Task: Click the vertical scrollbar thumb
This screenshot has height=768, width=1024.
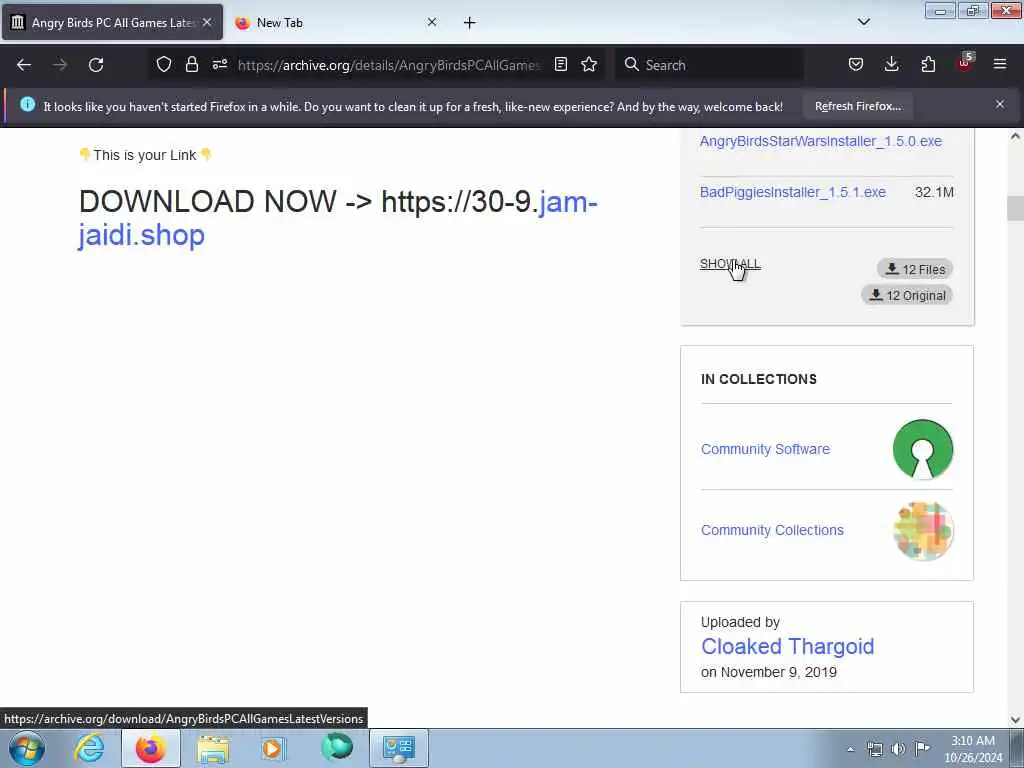Action: click(x=1015, y=208)
